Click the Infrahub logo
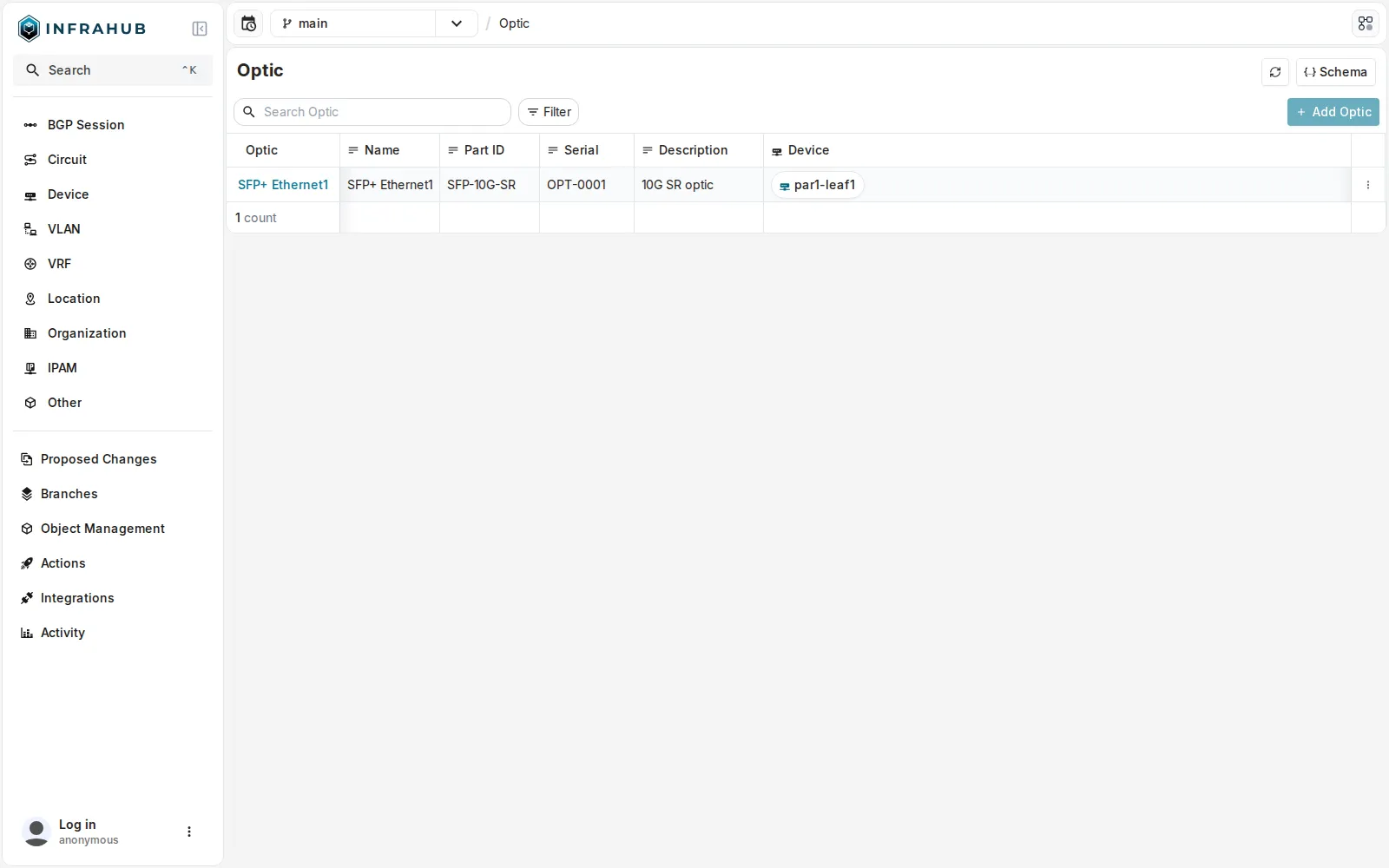This screenshot has width=1389, height=868. click(82, 29)
